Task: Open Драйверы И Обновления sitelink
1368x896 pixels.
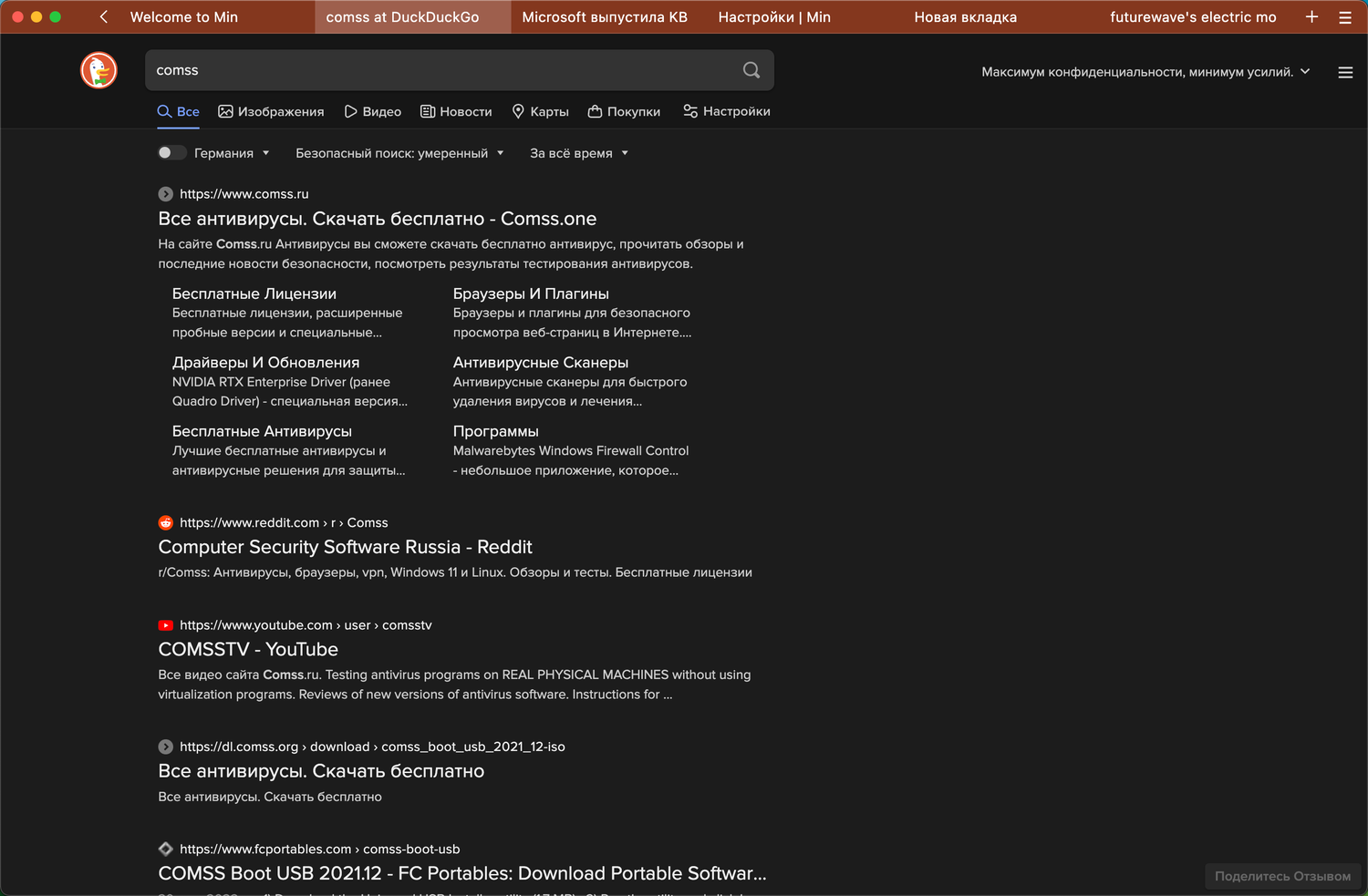Action: point(265,363)
